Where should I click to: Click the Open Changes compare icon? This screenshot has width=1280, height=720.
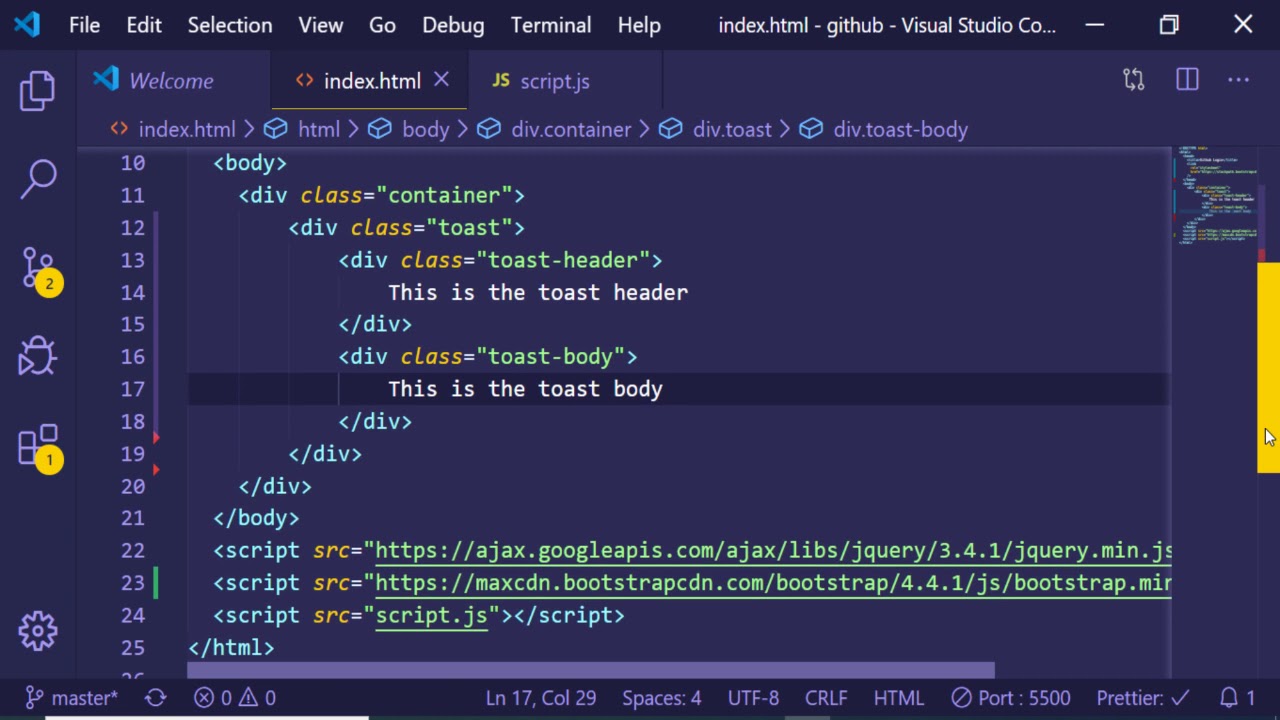click(x=1133, y=81)
